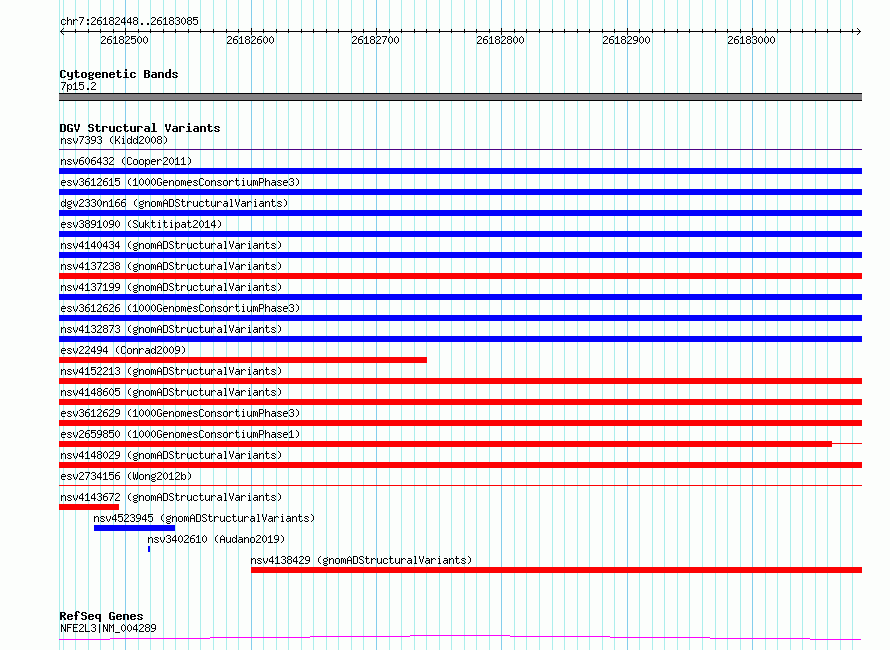Click esv3612629 (1000GenomesConsortiumPhase3) label
This screenshot has height=650, width=890.
180,413
